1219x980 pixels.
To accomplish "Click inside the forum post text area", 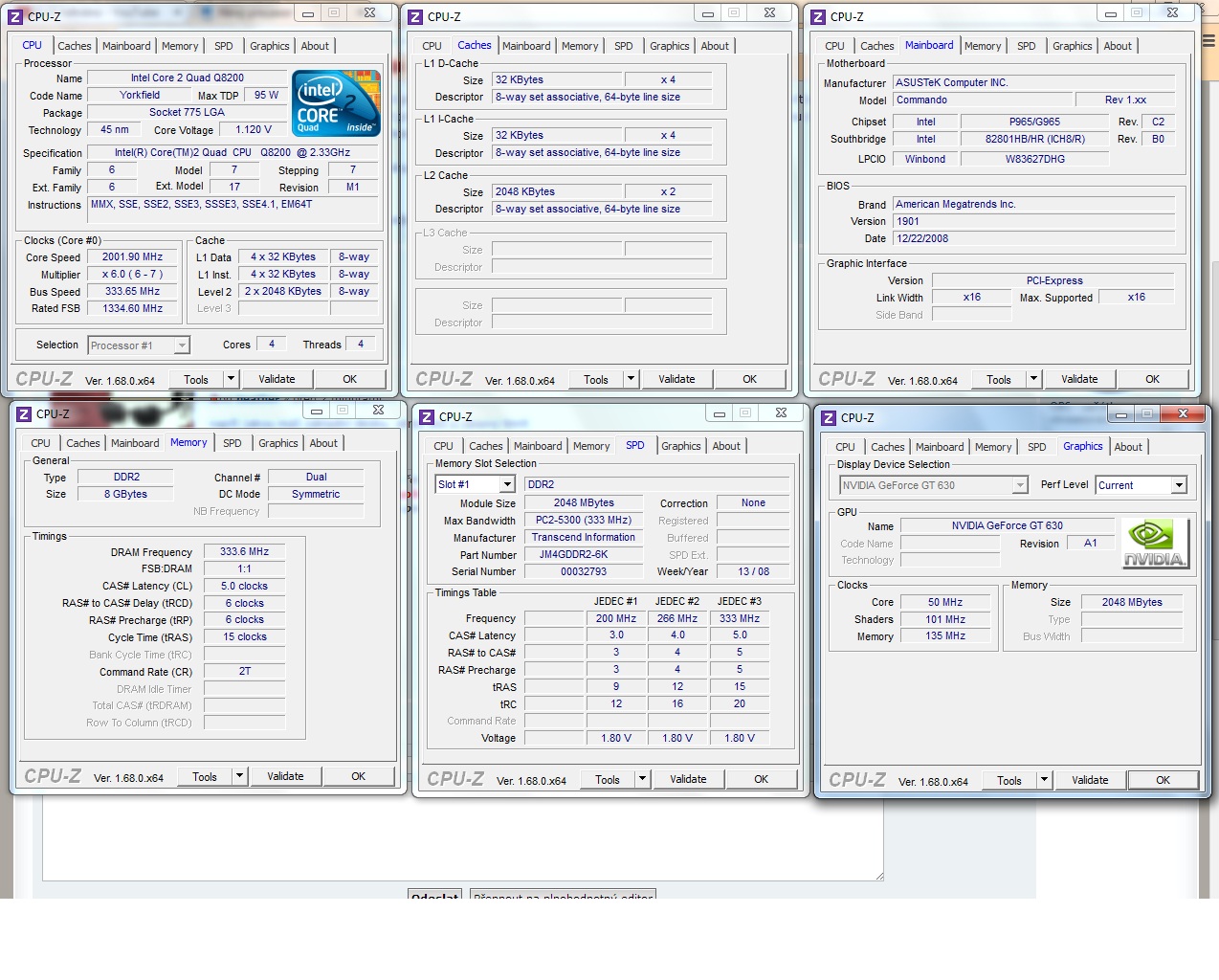I will click(459, 837).
